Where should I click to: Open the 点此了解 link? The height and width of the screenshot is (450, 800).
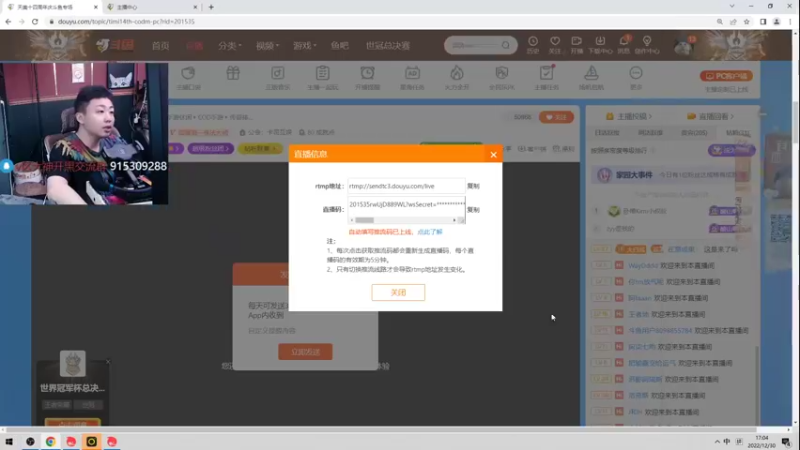point(430,232)
